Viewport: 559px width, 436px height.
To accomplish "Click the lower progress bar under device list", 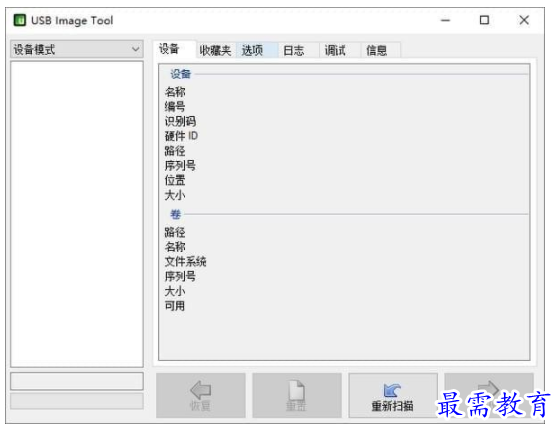I will coord(77,401).
